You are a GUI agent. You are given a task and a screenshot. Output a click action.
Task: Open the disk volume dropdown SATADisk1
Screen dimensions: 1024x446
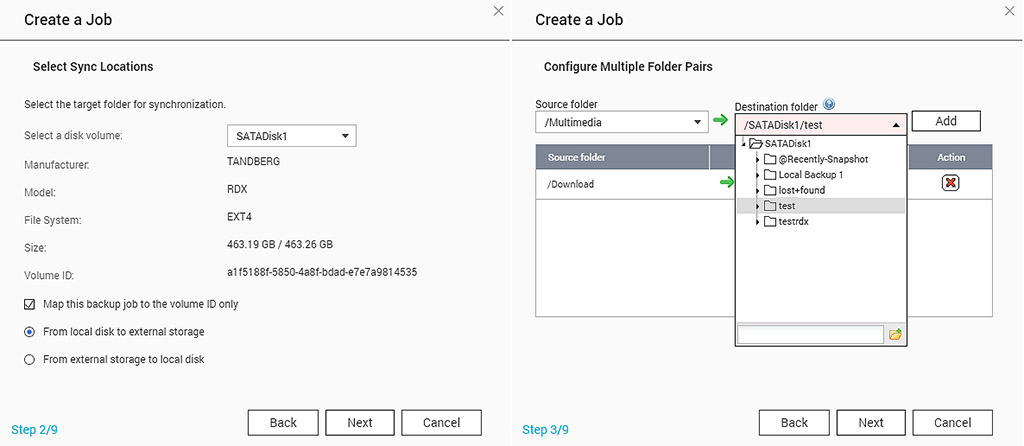pos(291,136)
